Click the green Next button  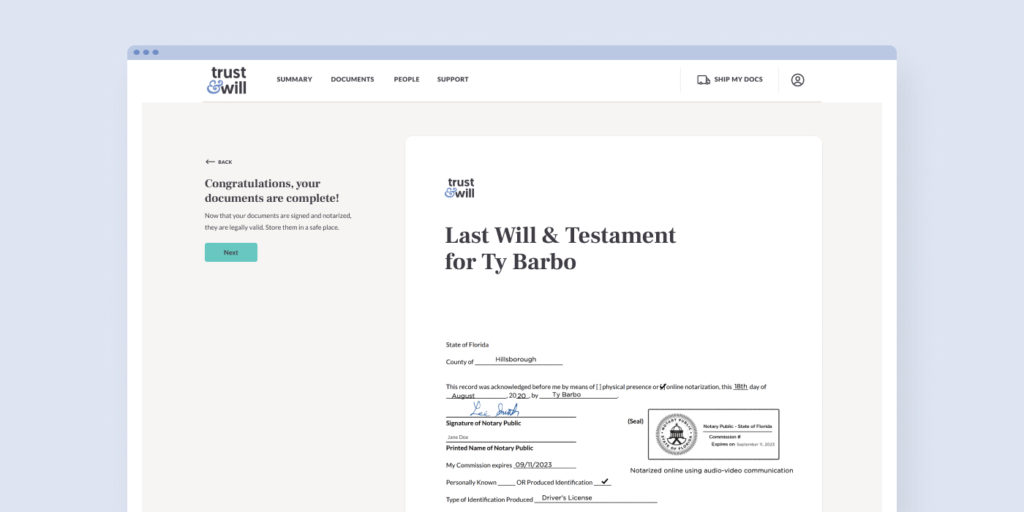231,252
